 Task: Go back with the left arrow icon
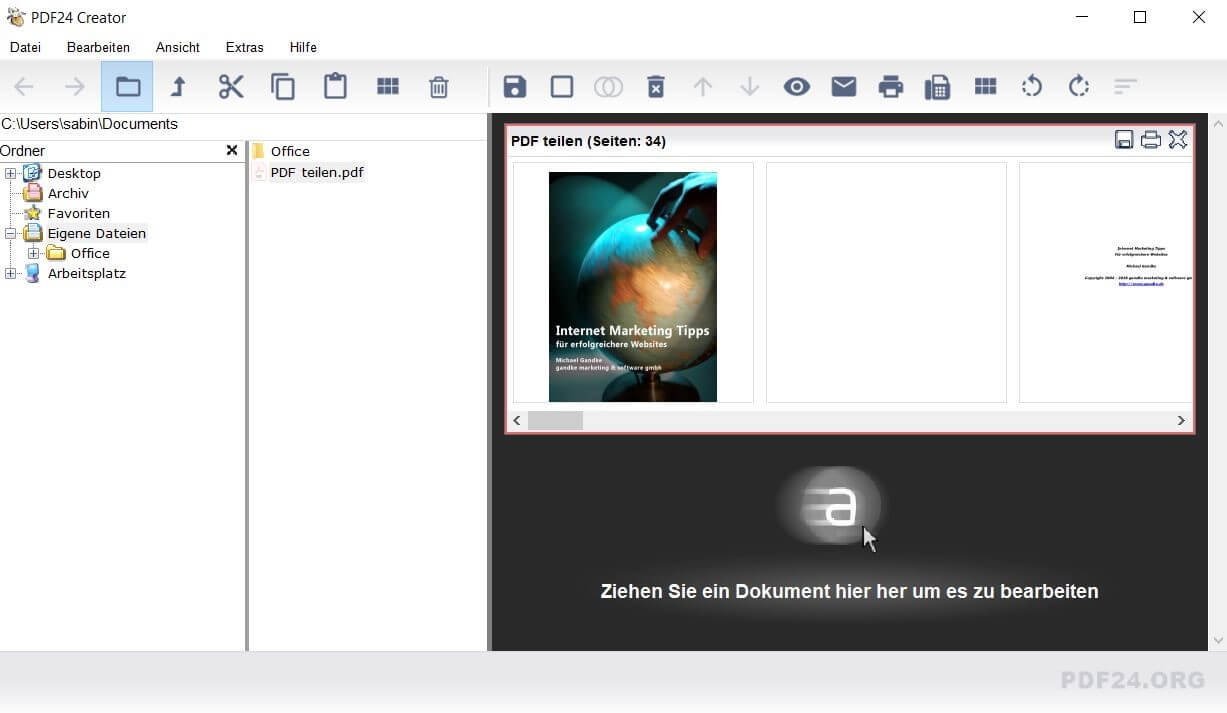[24, 87]
